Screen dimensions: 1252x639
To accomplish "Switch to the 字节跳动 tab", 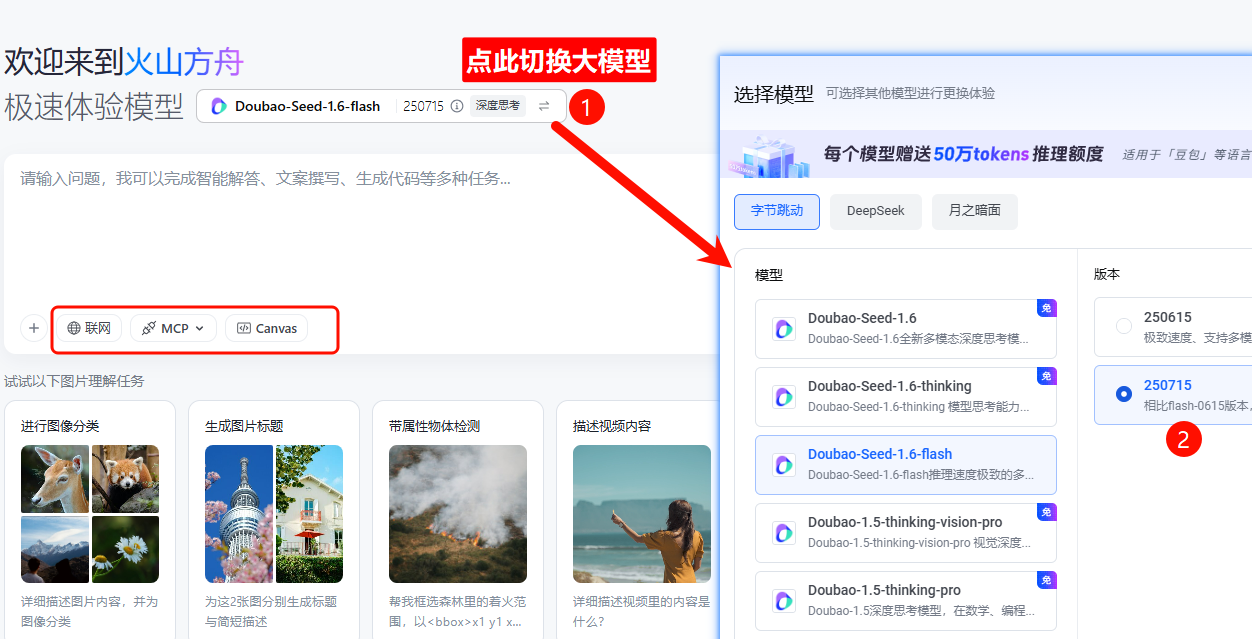I will [x=777, y=211].
